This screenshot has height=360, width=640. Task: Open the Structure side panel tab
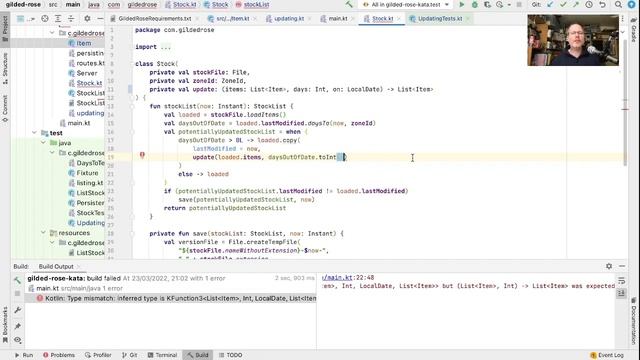[5, 68]
